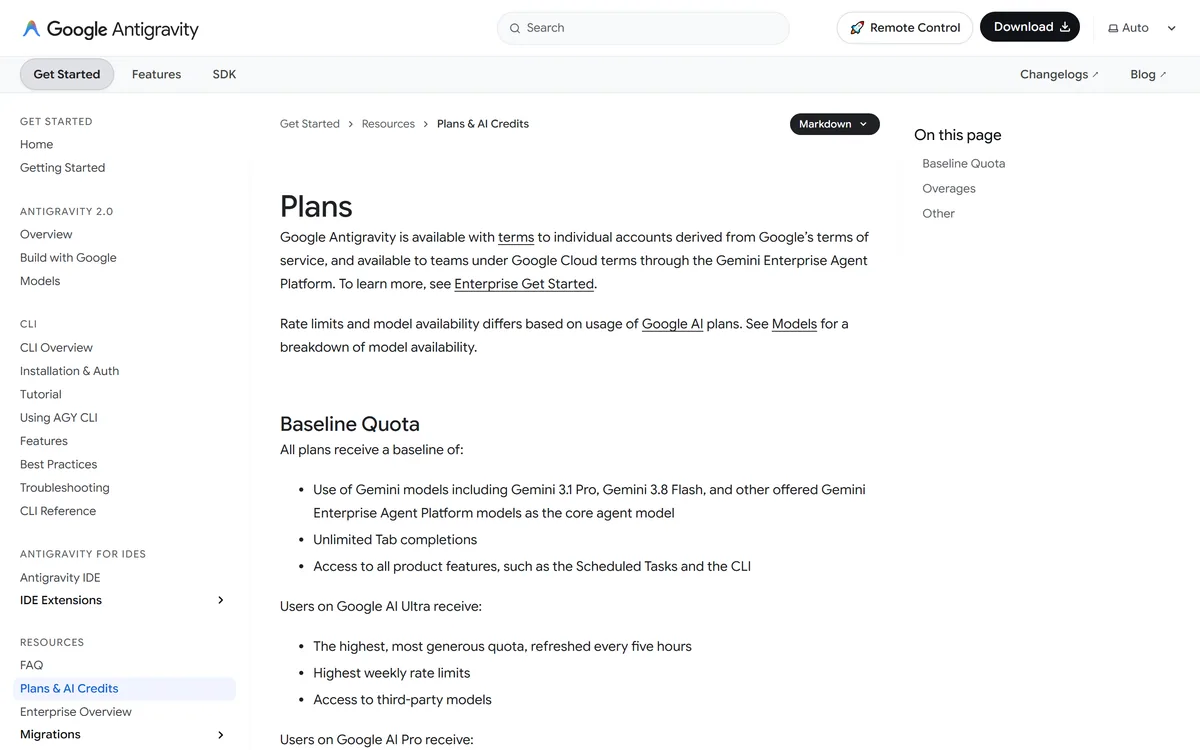
Task: Open the Blog link
Action: point(1148,74)
